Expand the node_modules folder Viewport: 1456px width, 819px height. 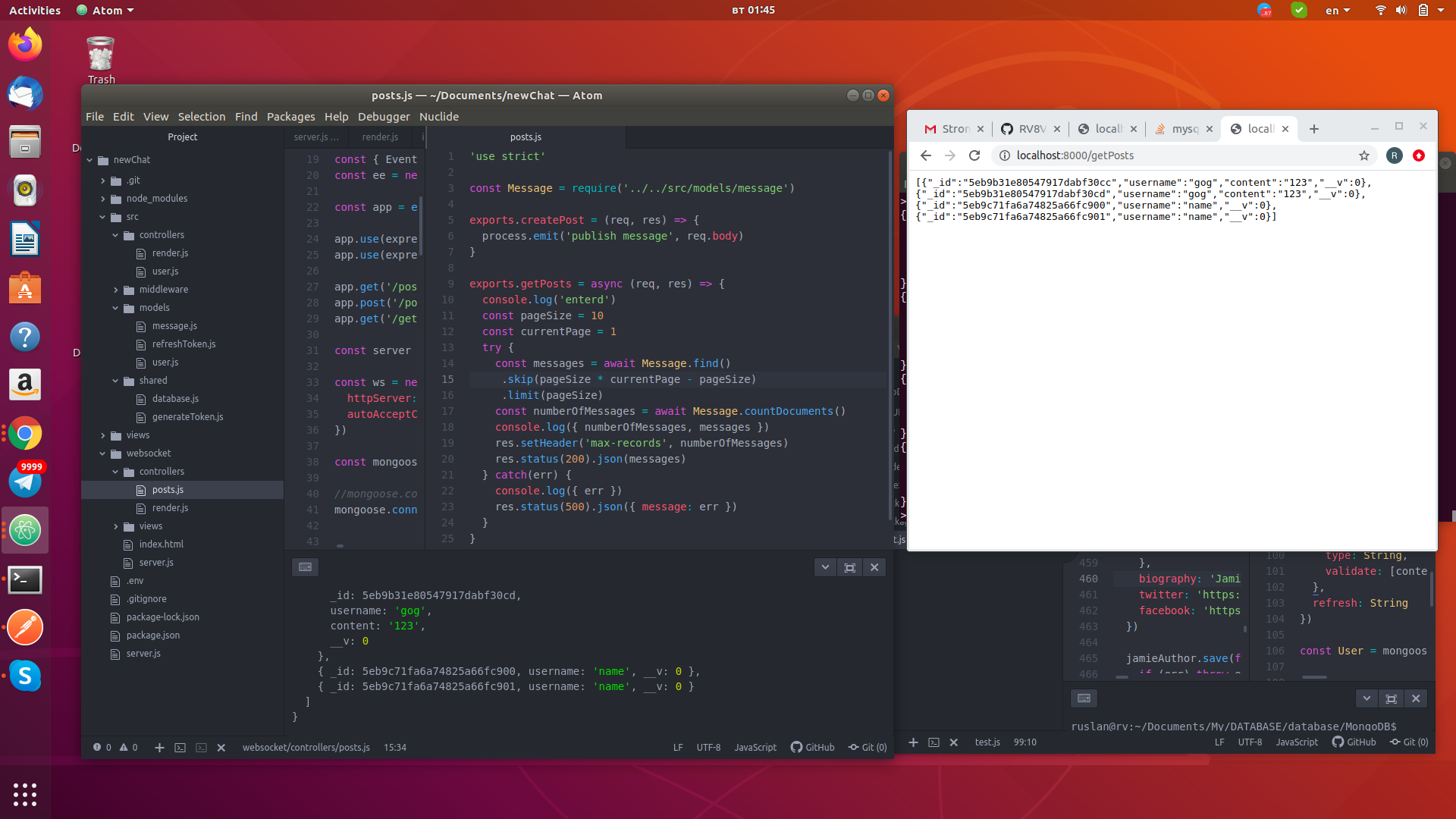(102, 199)
